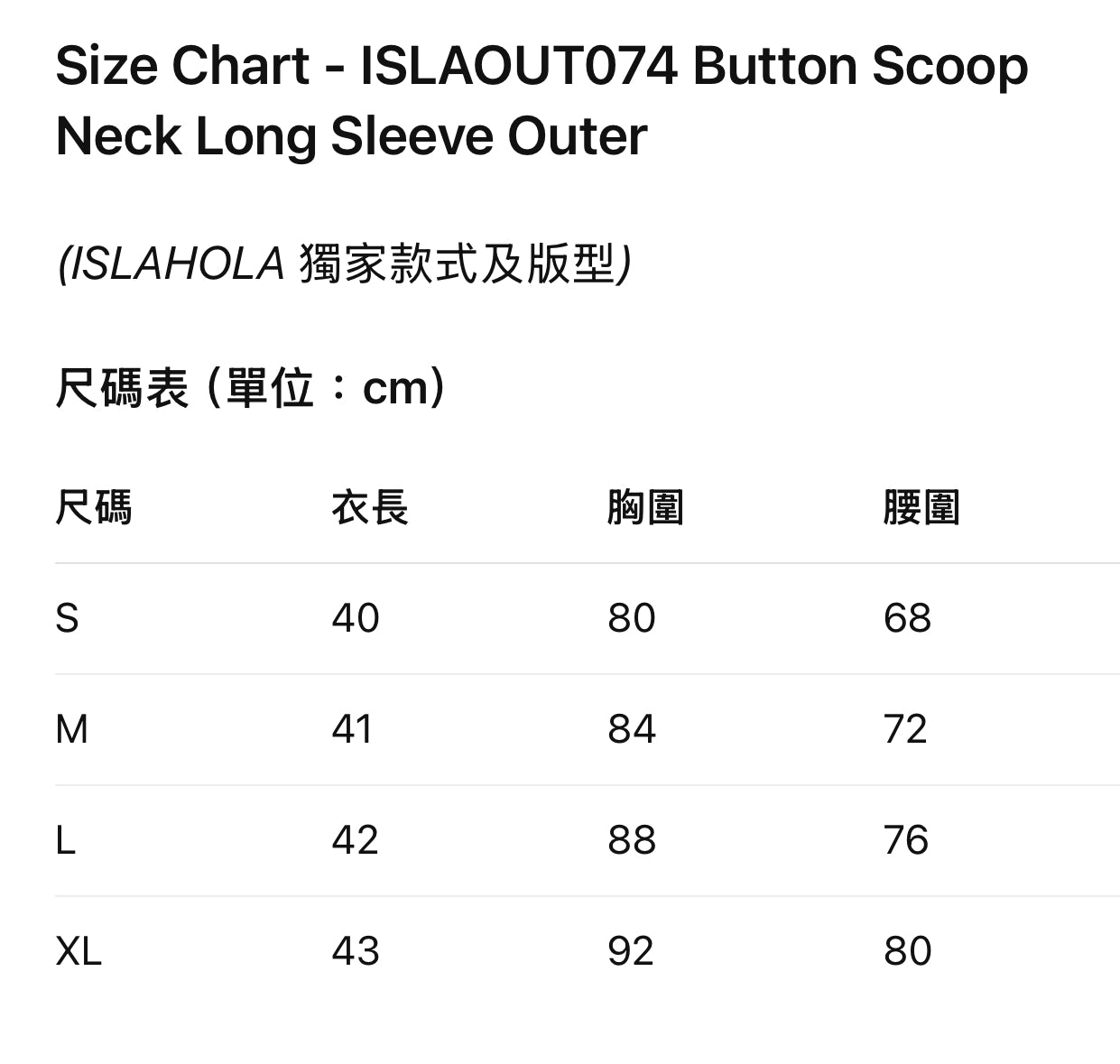Click the 胸圍 value 92 for size XL
Screen dimensions: 1120x1064
click(x=631, y=951)
